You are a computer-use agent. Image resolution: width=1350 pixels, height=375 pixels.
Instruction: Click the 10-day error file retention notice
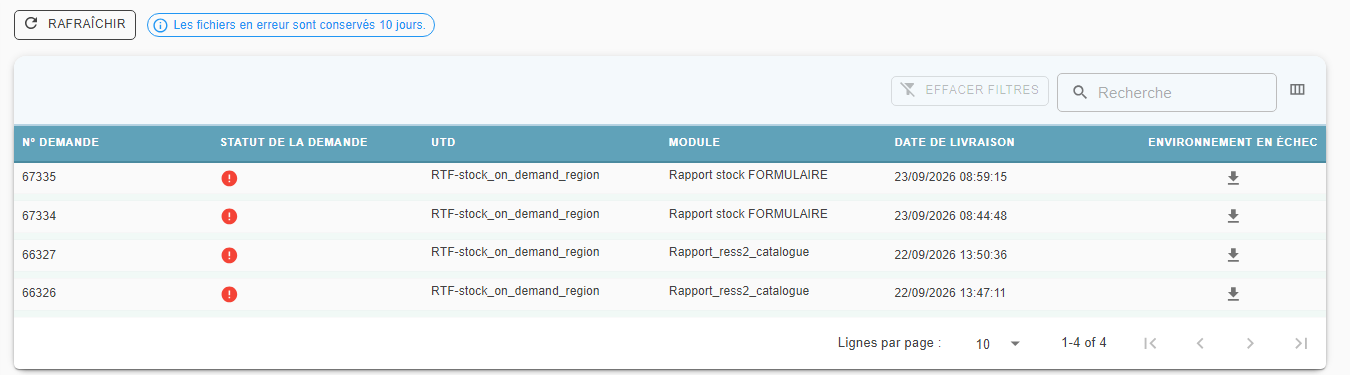[x=291, y=25]
